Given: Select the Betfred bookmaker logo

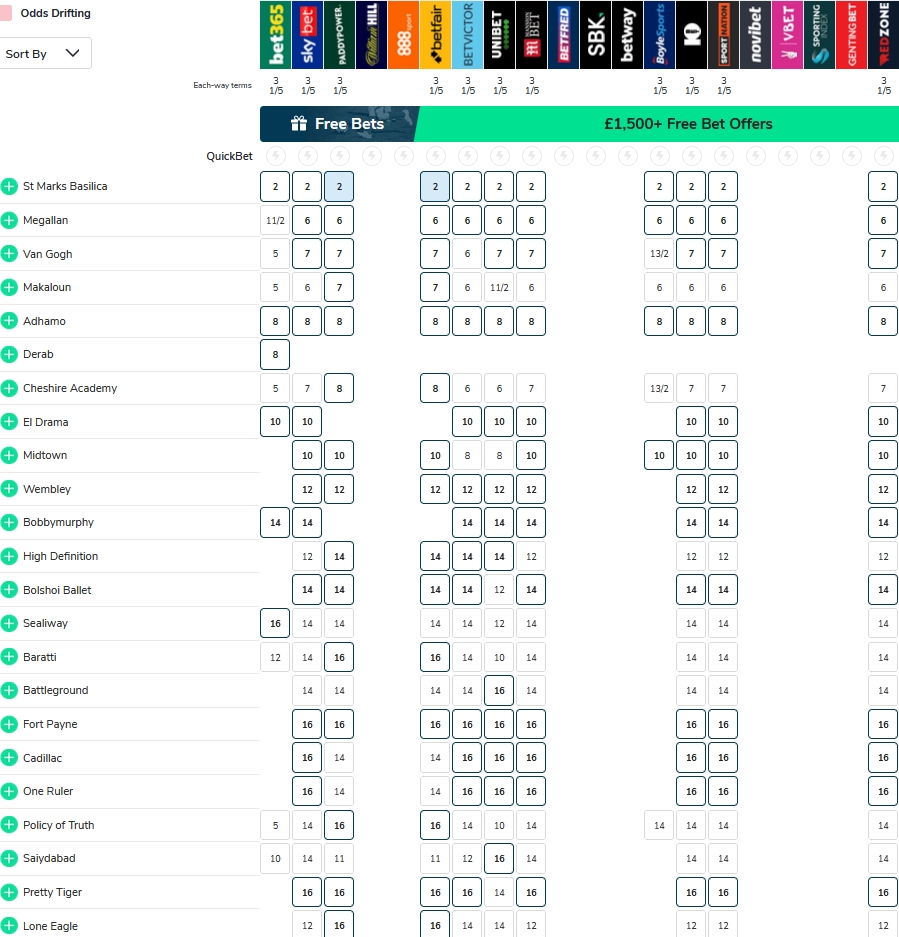Looking at the screenshot, I should 563,35.
